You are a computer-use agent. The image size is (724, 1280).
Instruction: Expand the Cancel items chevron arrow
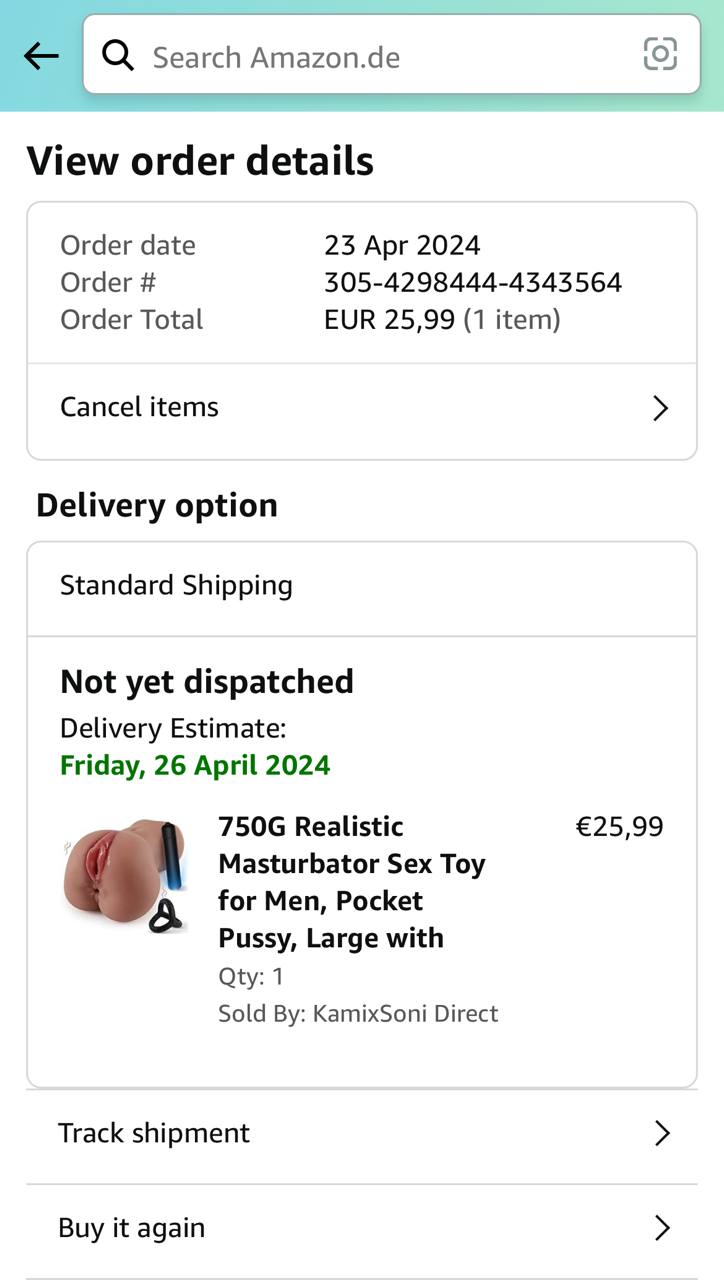(x=660, y=408)
